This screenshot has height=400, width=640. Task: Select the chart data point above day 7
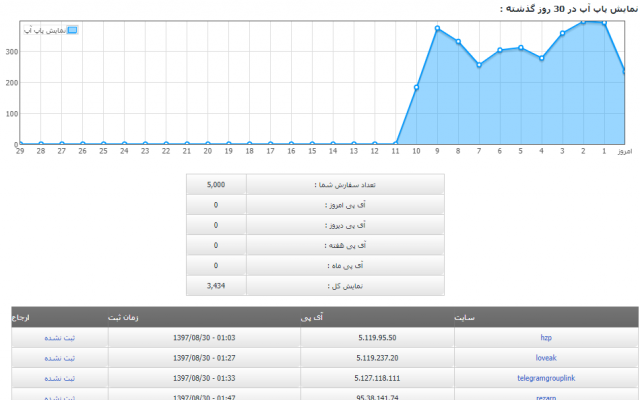(x=479, y=65)
